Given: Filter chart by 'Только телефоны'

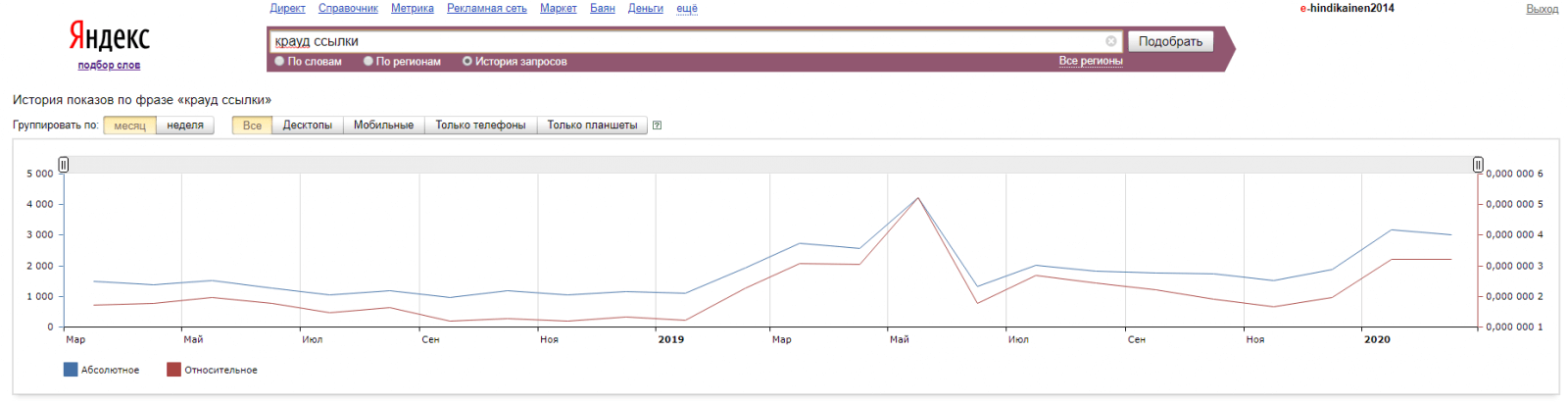Looking at the screenshot, I should [480, 126].
